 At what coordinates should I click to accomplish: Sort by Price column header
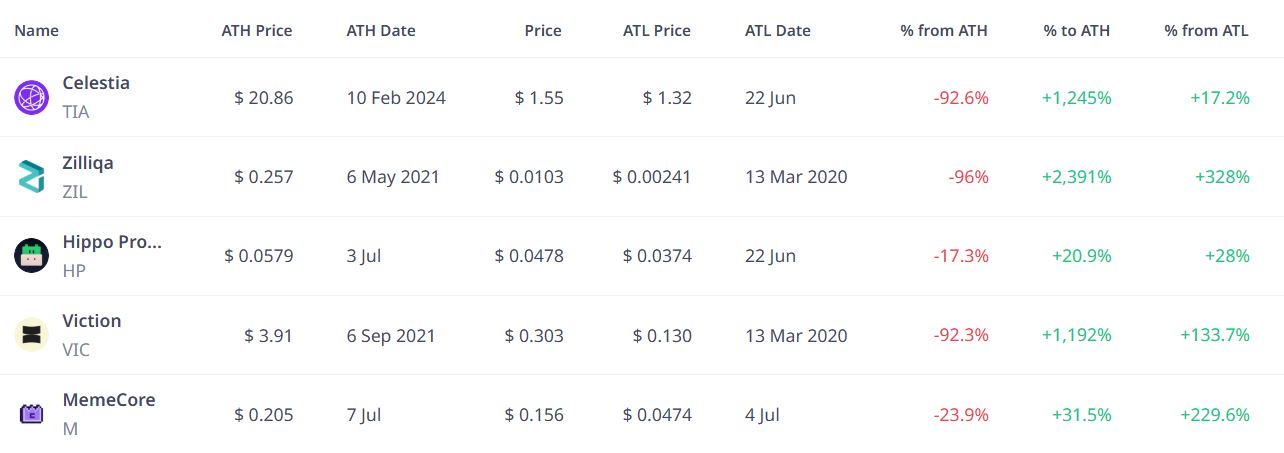coord(543,30)
